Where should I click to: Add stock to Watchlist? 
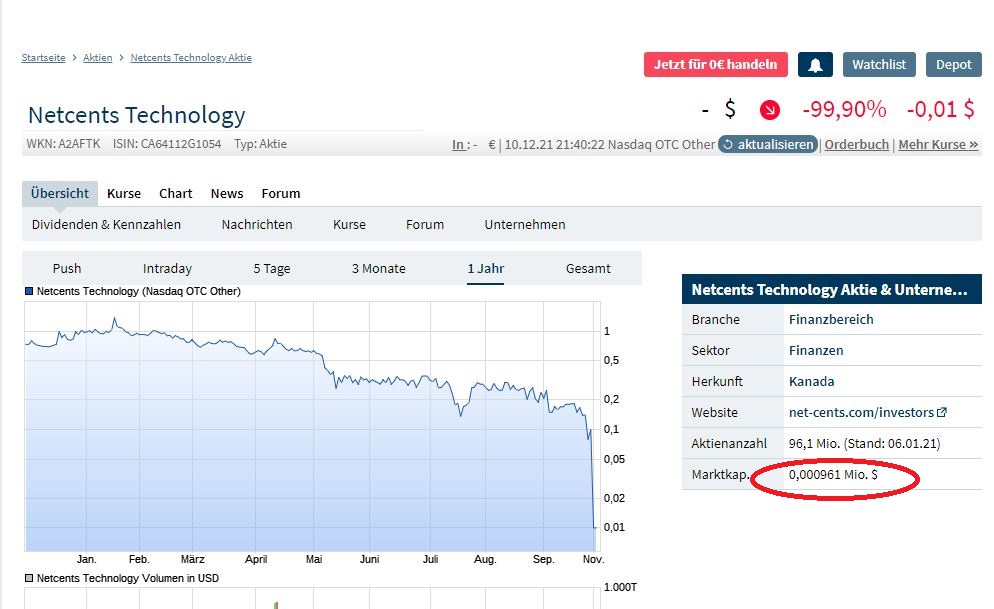point(879,65)
